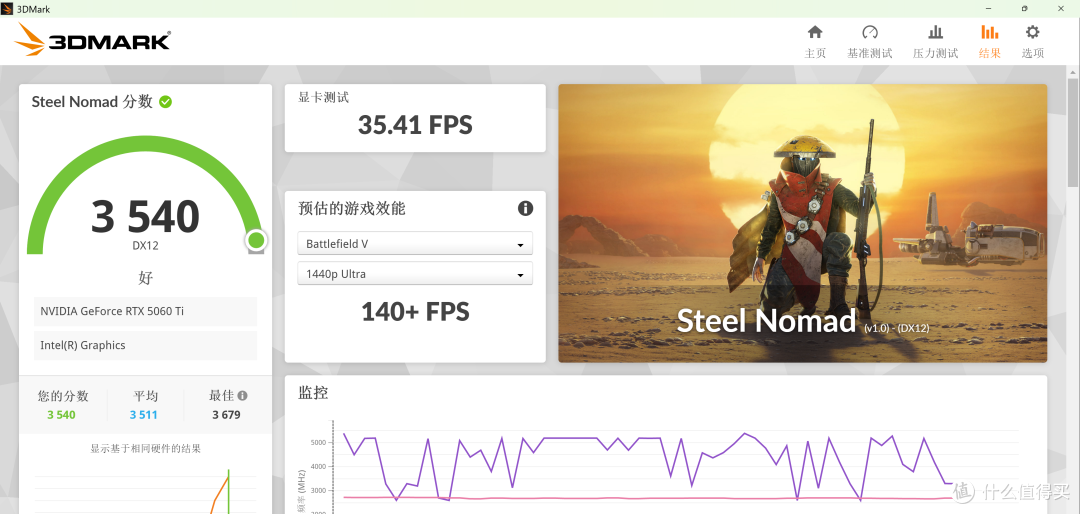Viewport: 1080px width, 514px height.
Task: Click the Steel Nomad benchmark artwork
Action: [802, 223]
